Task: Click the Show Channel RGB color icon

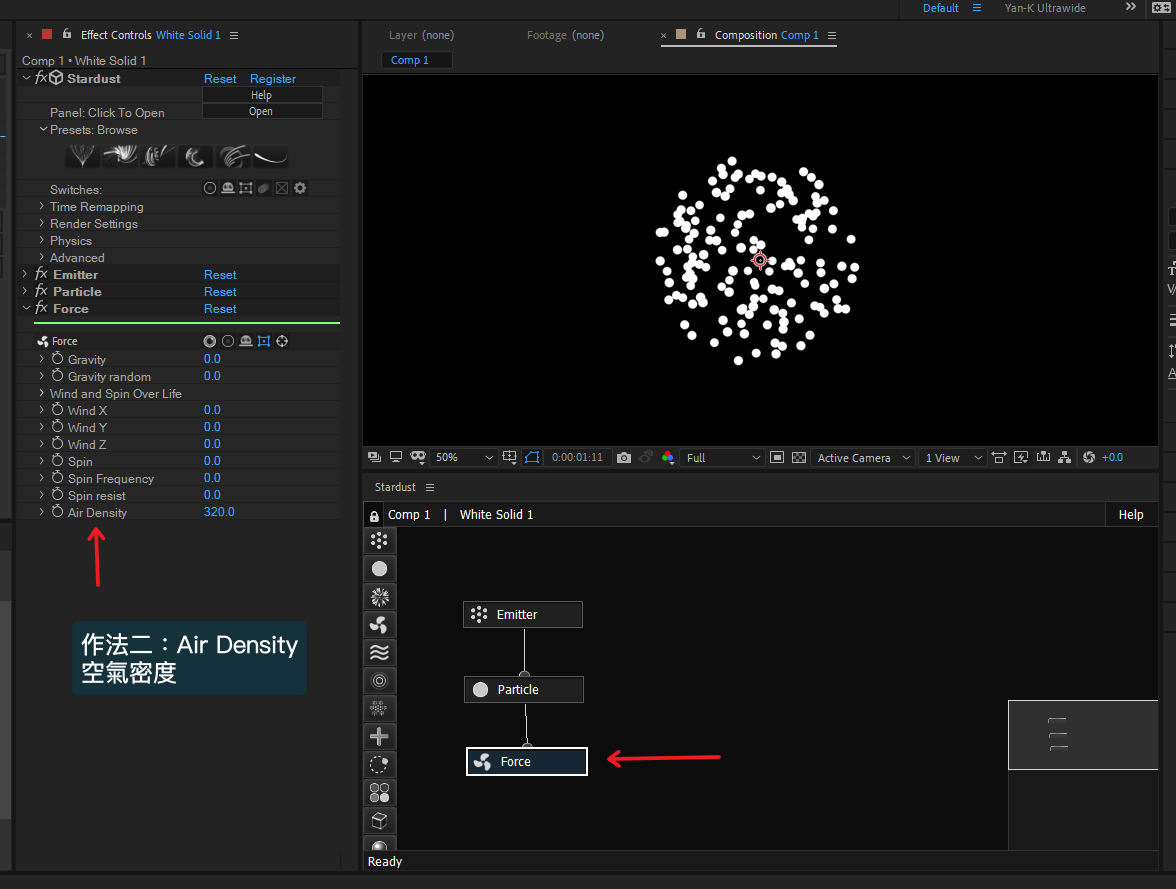Action: click(667, 458)
